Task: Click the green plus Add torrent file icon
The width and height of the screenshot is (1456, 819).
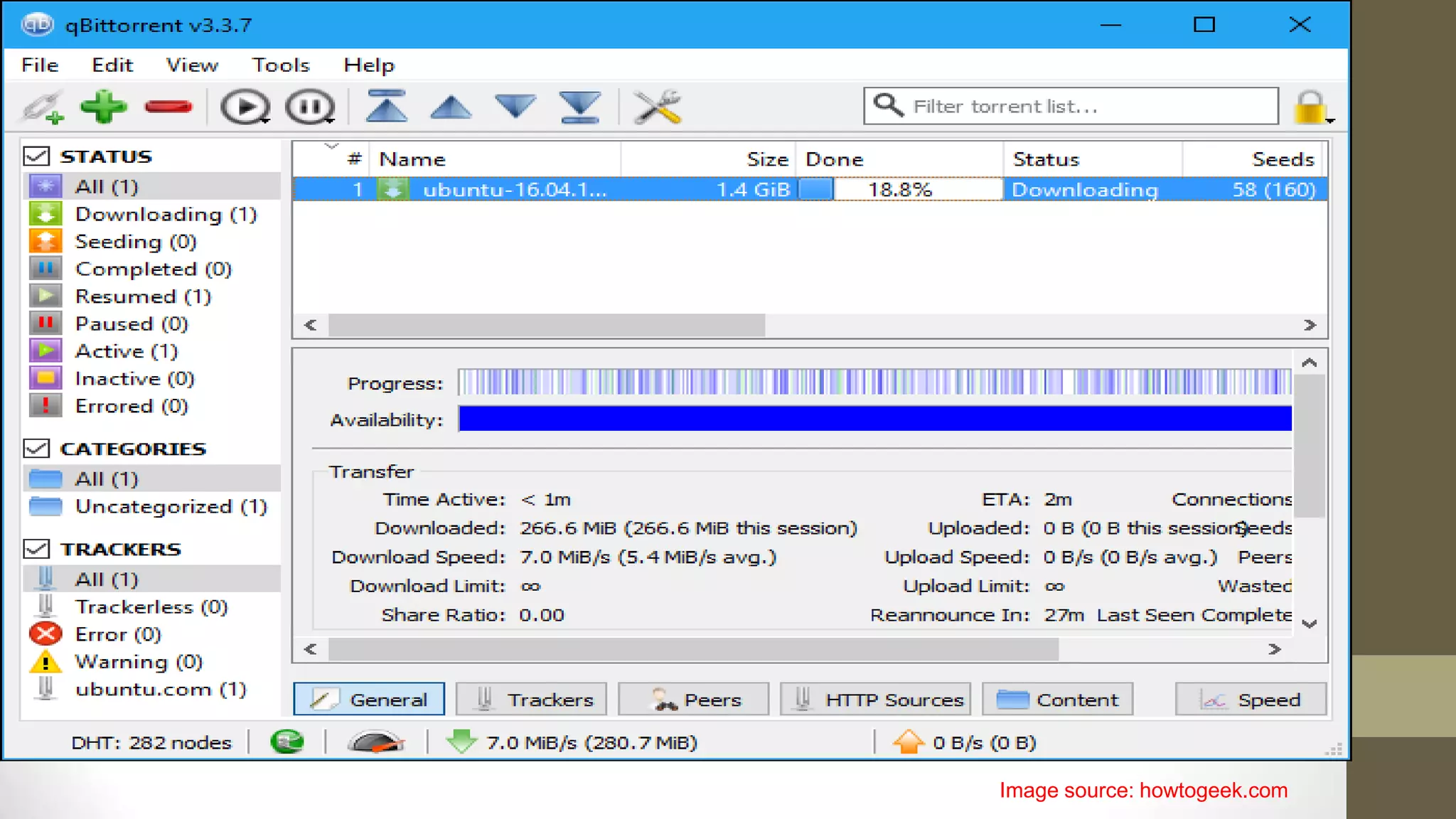Action: [x=104, y=107]
